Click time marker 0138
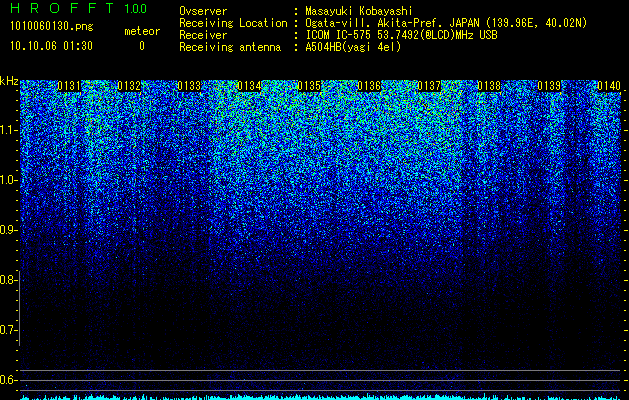 pos(489,86)
